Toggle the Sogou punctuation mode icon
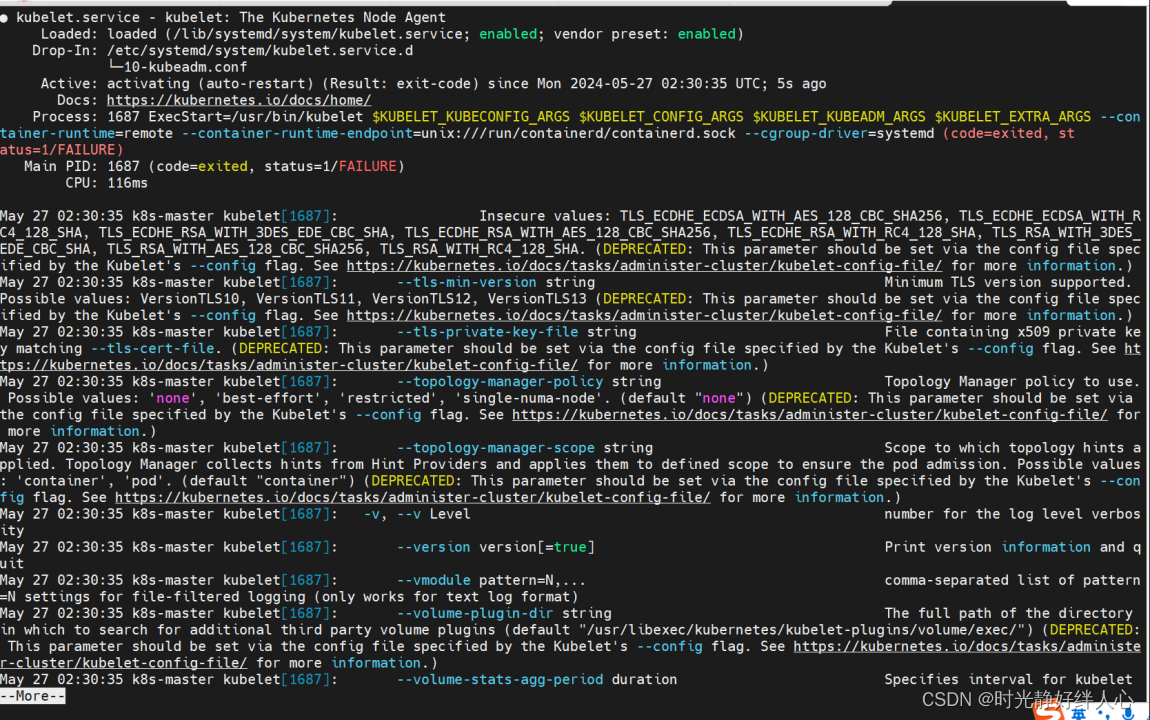1150x720 pixels. [x=1104, y=714]
